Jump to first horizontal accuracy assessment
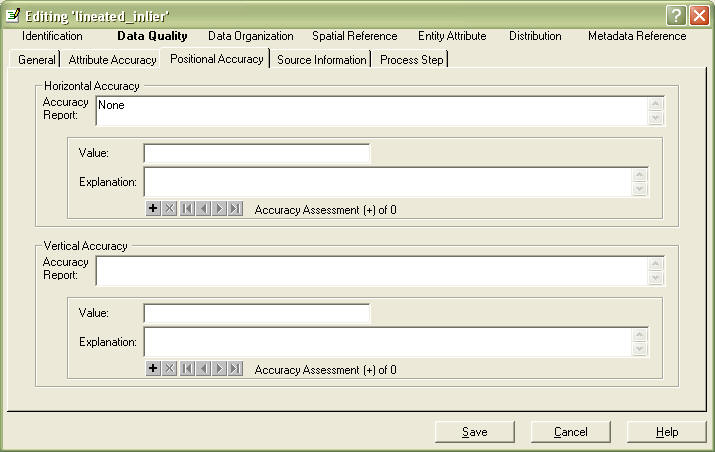Viewport: 715px width, 452px height. 187,209
